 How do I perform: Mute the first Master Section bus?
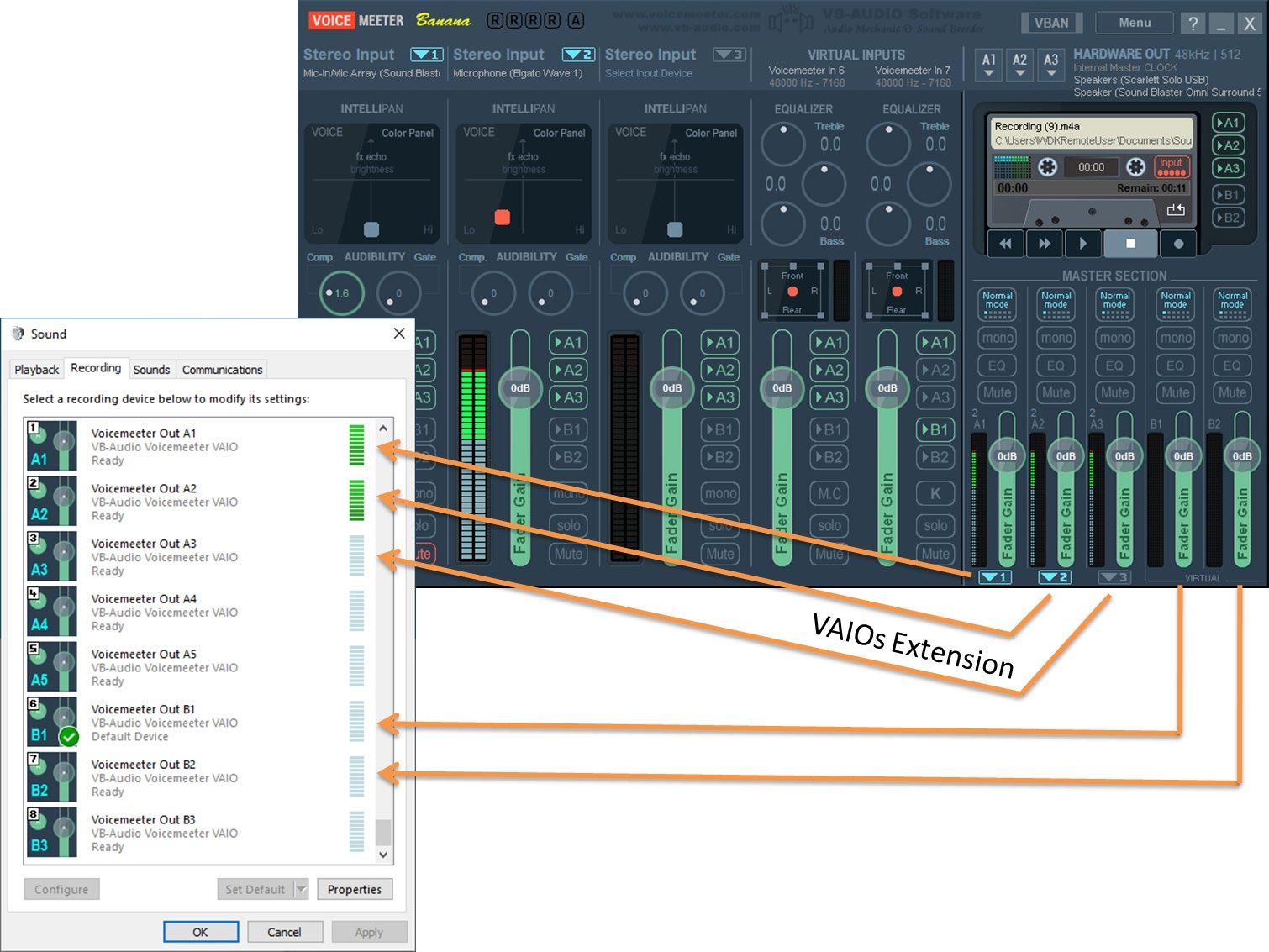click(997, 392)
